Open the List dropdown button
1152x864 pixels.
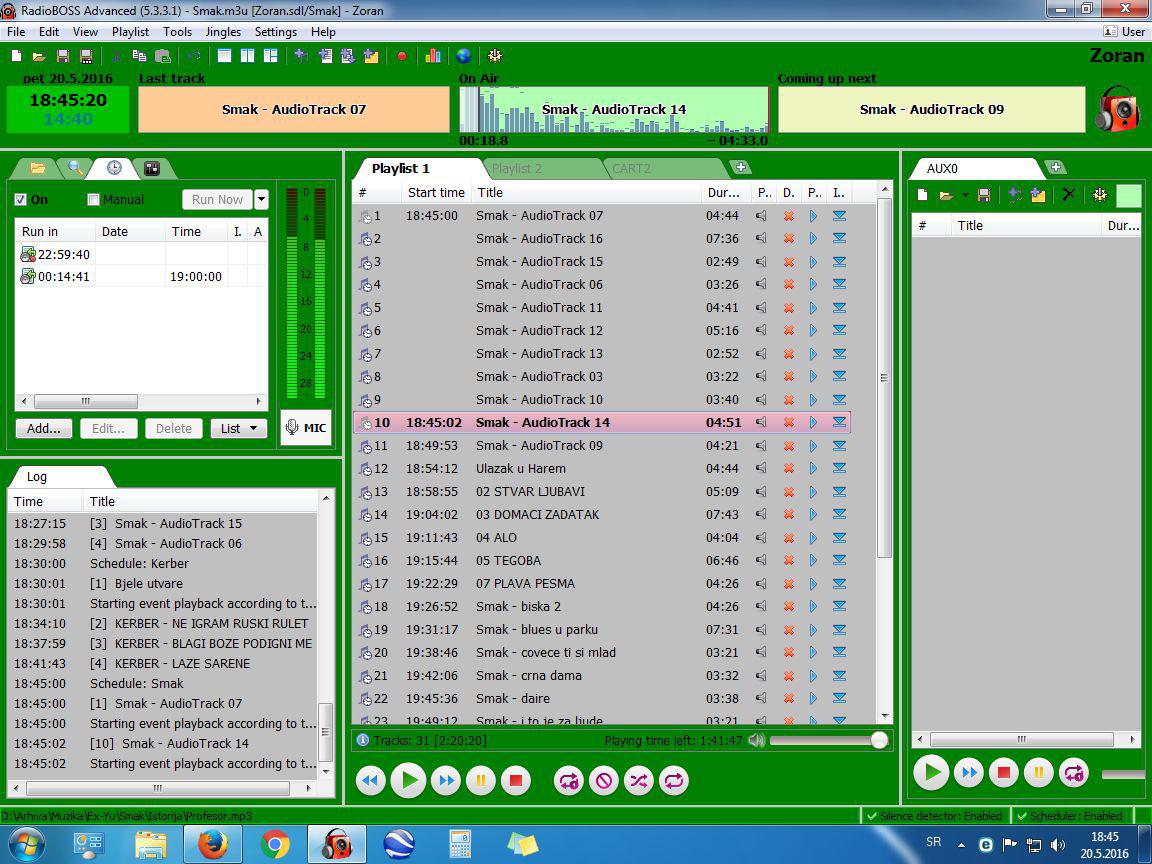point(239,428)
